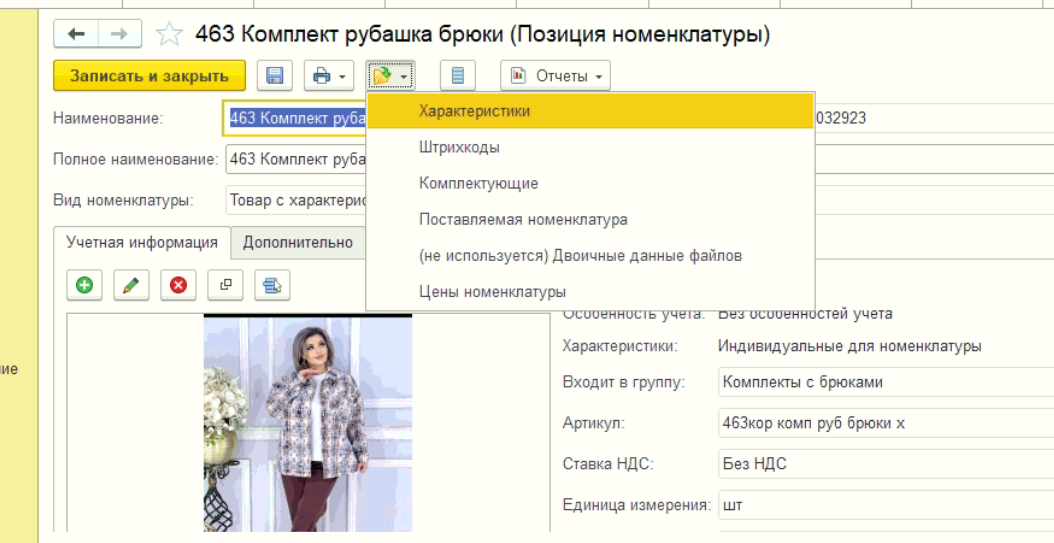
Task: Open the print dropdown menu
Action: (x=329, y=76)
